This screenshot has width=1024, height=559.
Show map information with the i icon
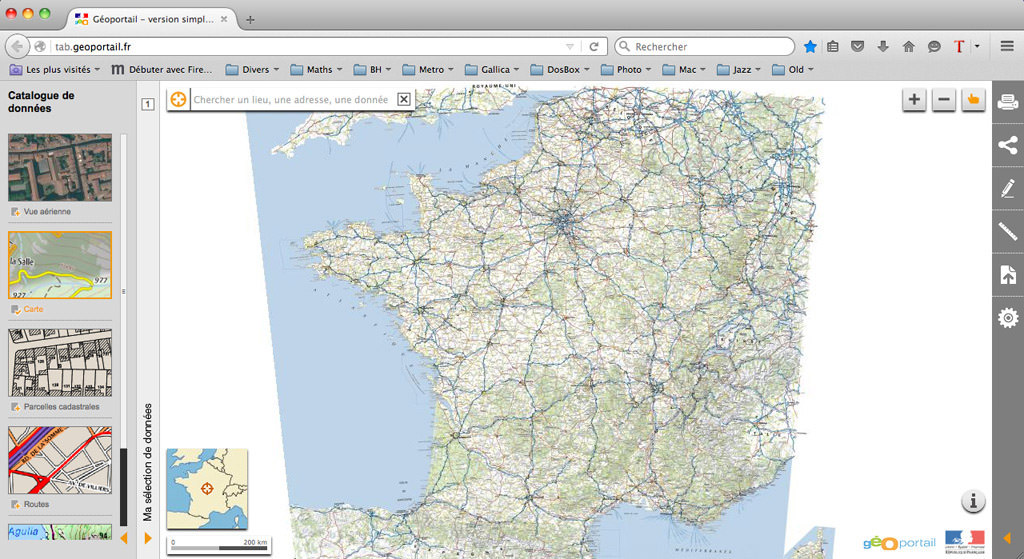974,501
